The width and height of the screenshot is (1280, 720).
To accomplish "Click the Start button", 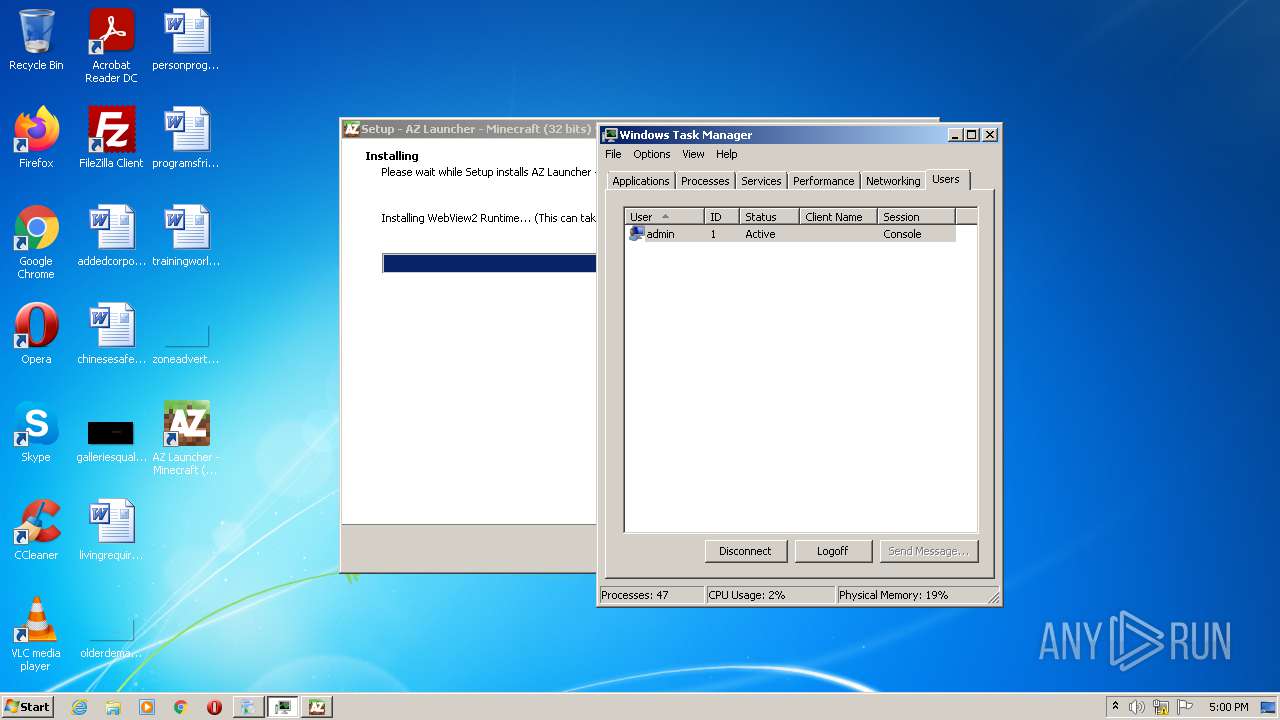I will tap(28, 707).
